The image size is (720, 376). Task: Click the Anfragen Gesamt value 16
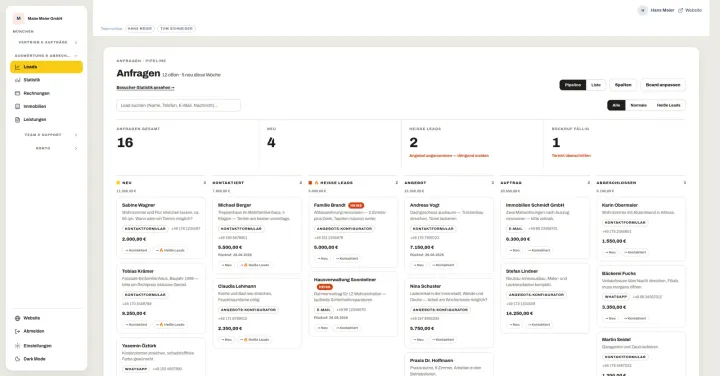point(125,143)
